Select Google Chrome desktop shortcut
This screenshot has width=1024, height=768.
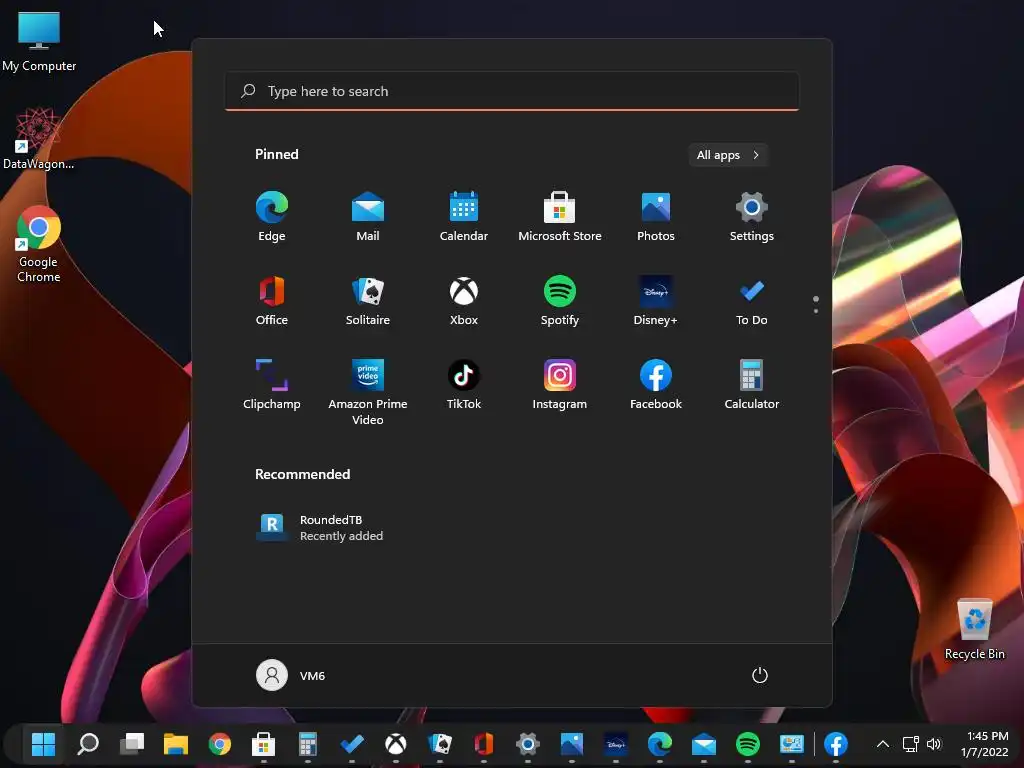click(39, 244)
